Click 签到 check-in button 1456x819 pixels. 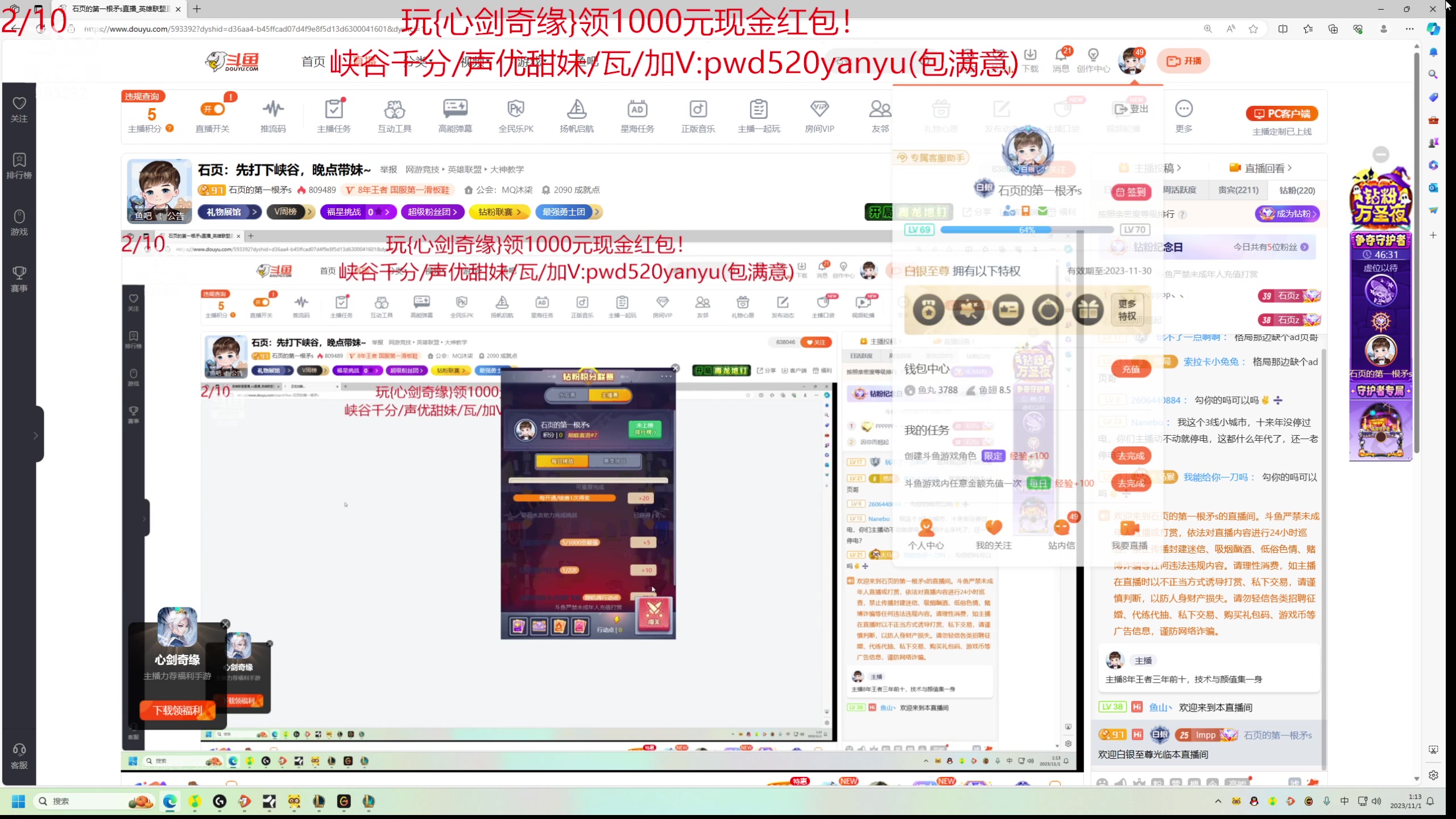point(1131,192)
